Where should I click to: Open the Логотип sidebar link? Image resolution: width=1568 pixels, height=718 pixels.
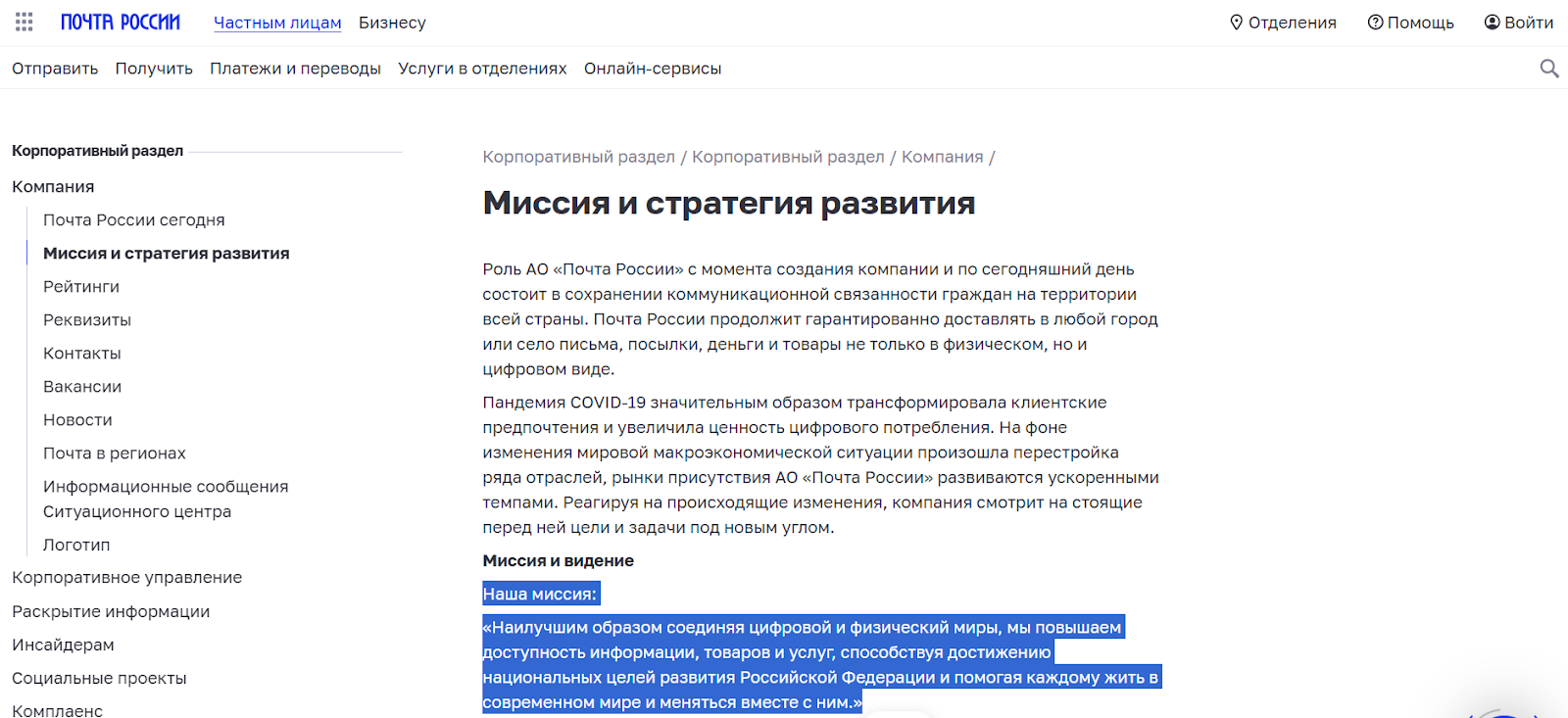click(x=76, y=546)
